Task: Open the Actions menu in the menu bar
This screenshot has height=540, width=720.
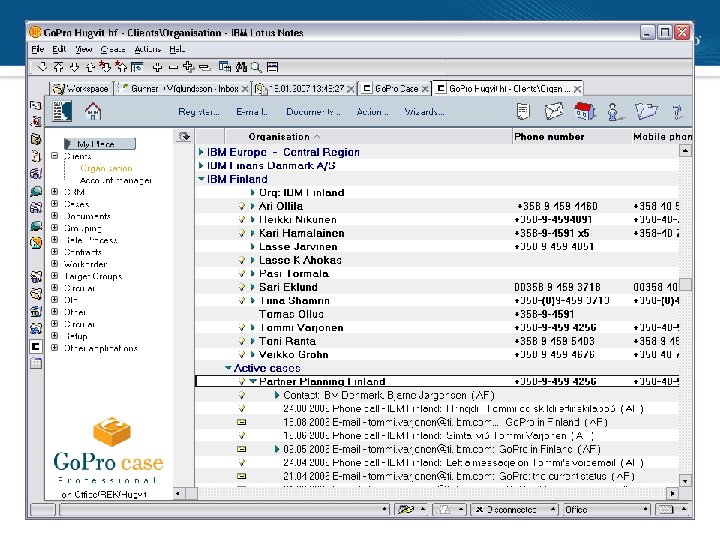Action: [x=146, y=48]
